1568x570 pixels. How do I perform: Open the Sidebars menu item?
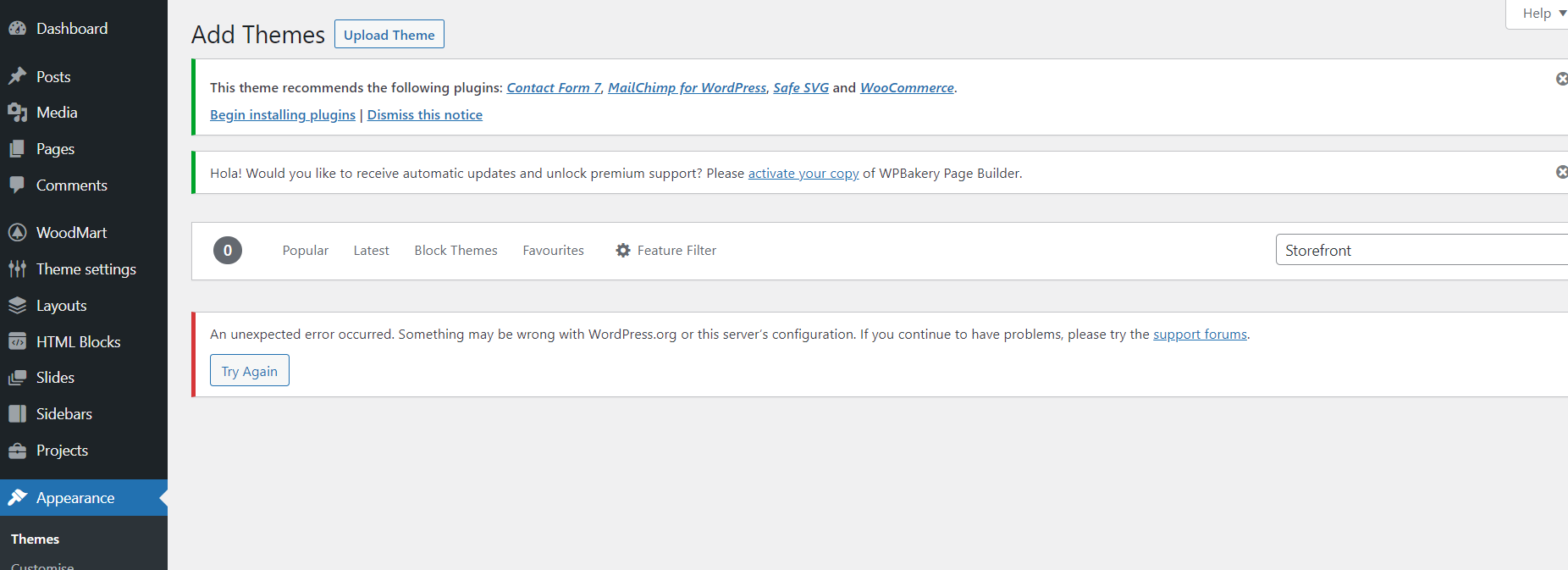click(x=63, y=414)
